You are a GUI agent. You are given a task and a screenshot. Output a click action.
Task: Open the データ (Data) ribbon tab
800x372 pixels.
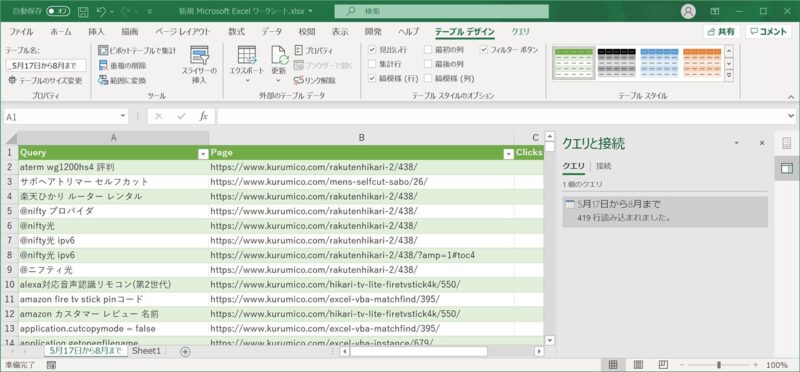pyautogui.click(x=271, y=32)
